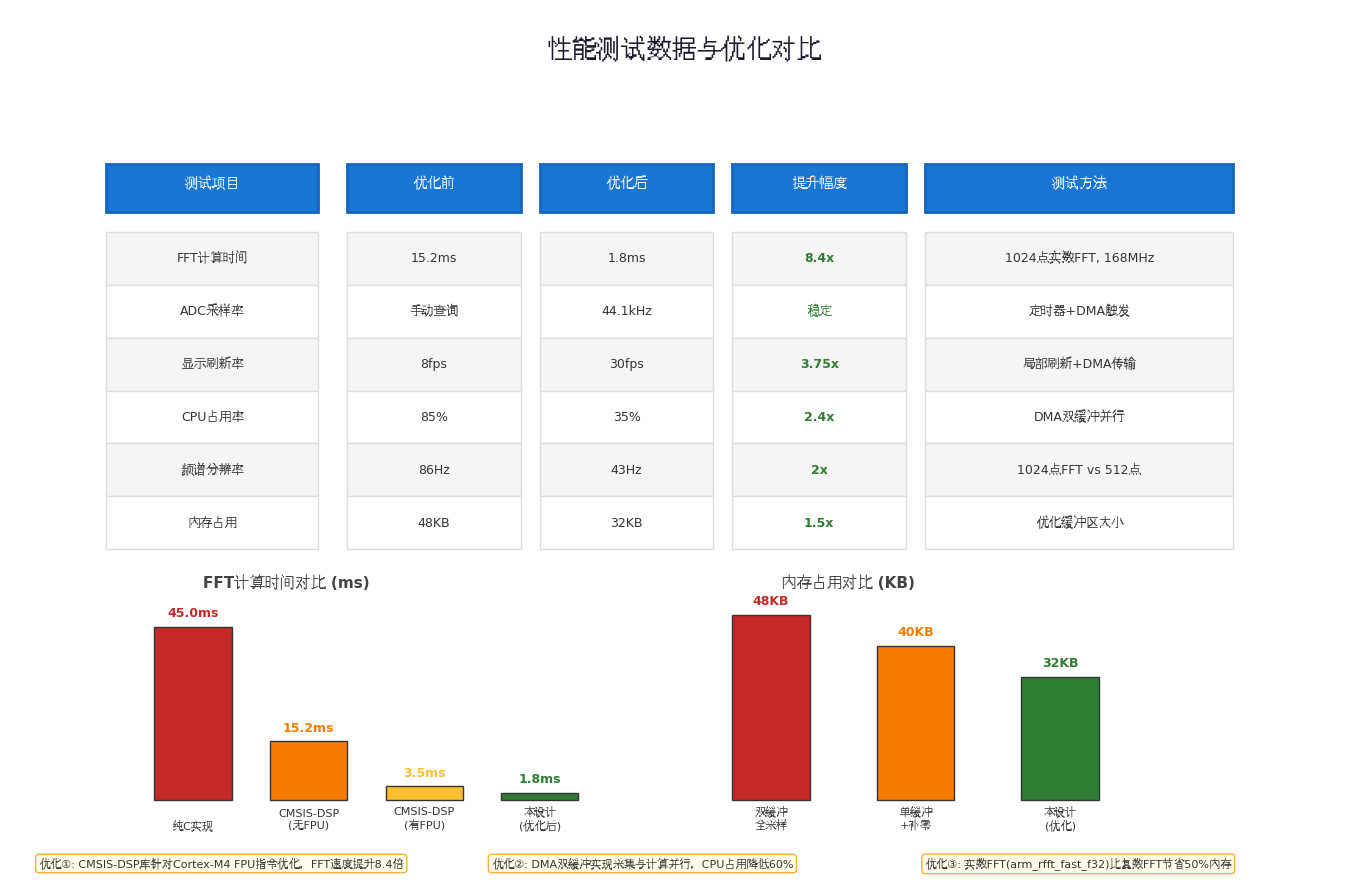Click the 1.8ms table cell
The width and height of the screenshot is (1368, 887).
(627, 259)
